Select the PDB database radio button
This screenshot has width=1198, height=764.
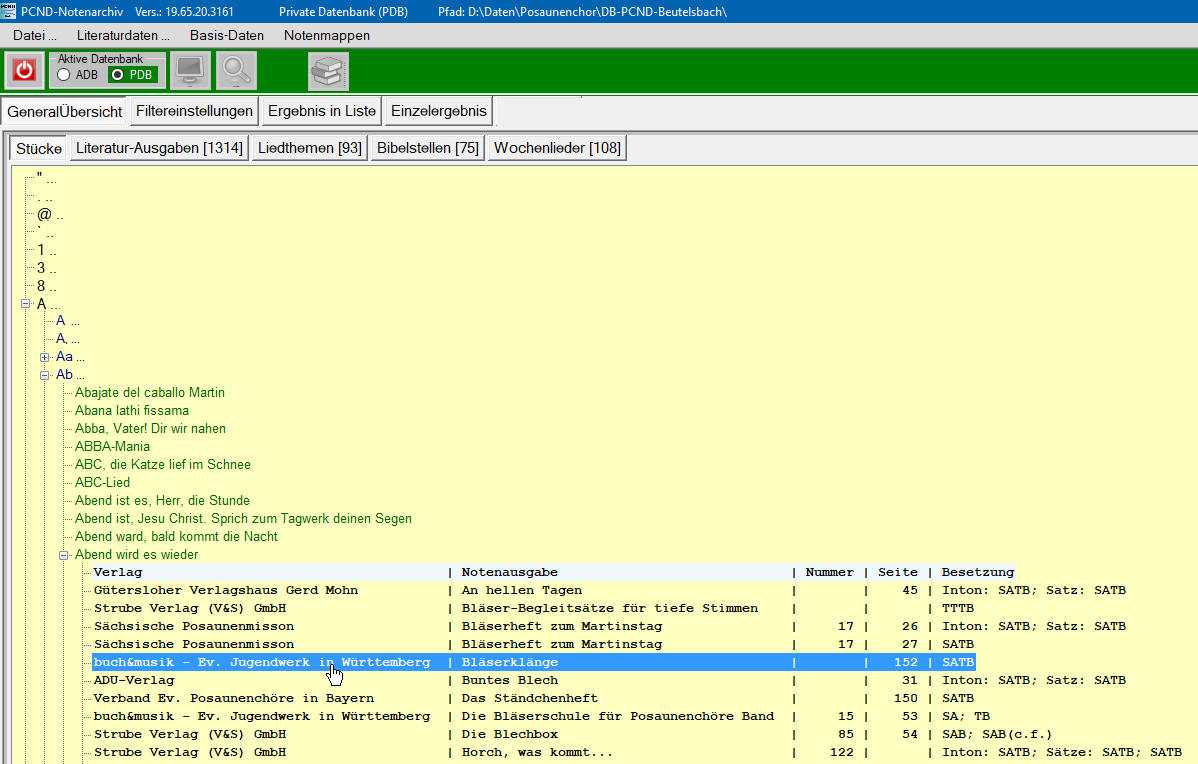pyautogui.click(x=118, y=75)
